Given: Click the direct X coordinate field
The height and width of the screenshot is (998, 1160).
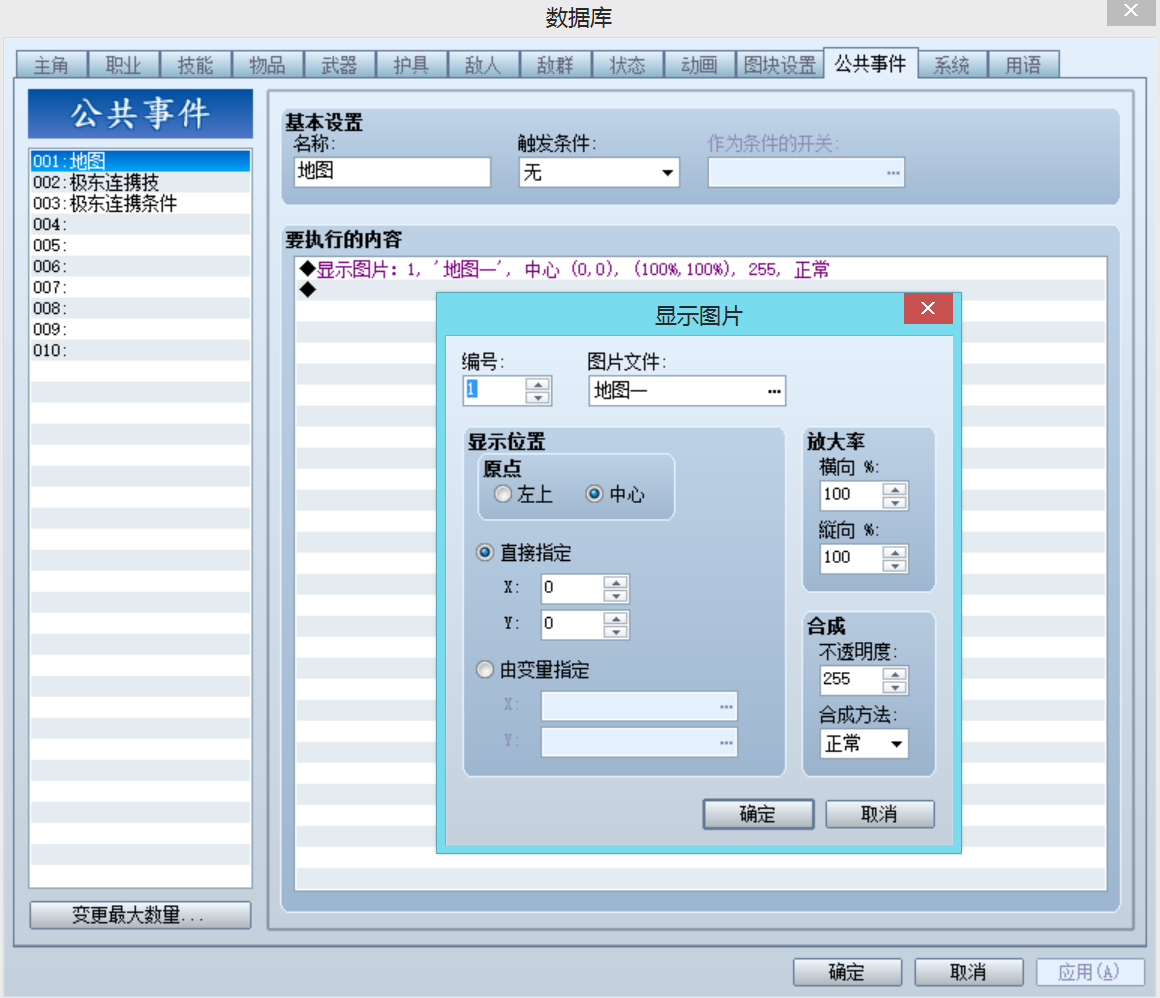Looking at the screenshot, I should (x=572, y=588).
